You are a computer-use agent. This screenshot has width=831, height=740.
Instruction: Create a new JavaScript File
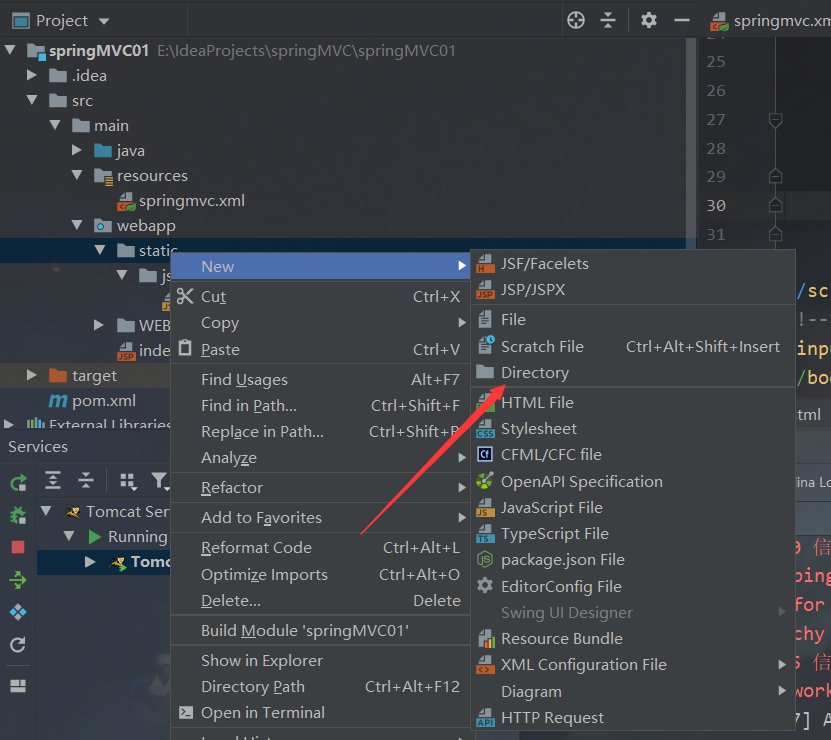pyautogui.click(x=633, y=507)
